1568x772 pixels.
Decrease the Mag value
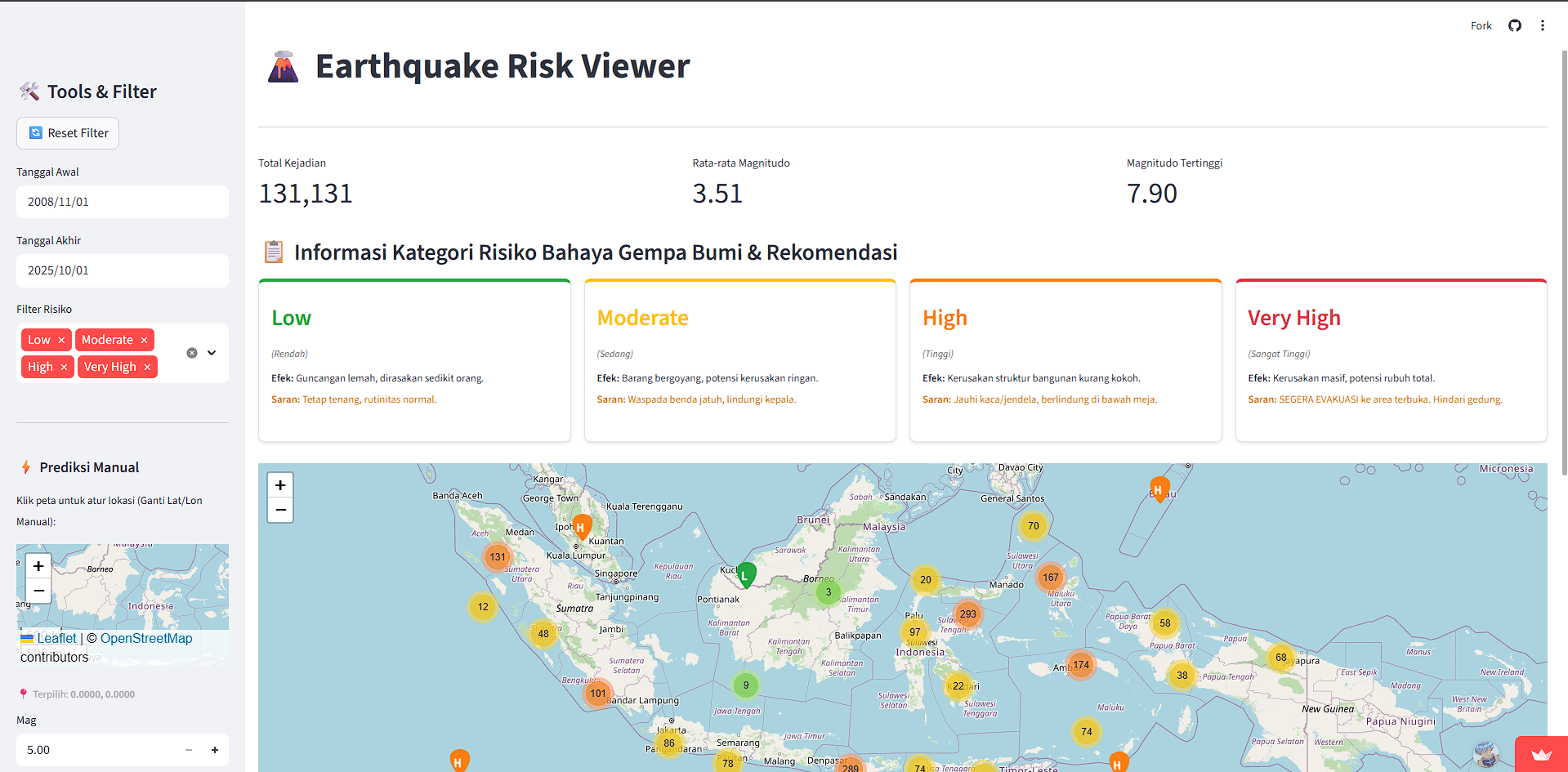[x=189, y=750]
